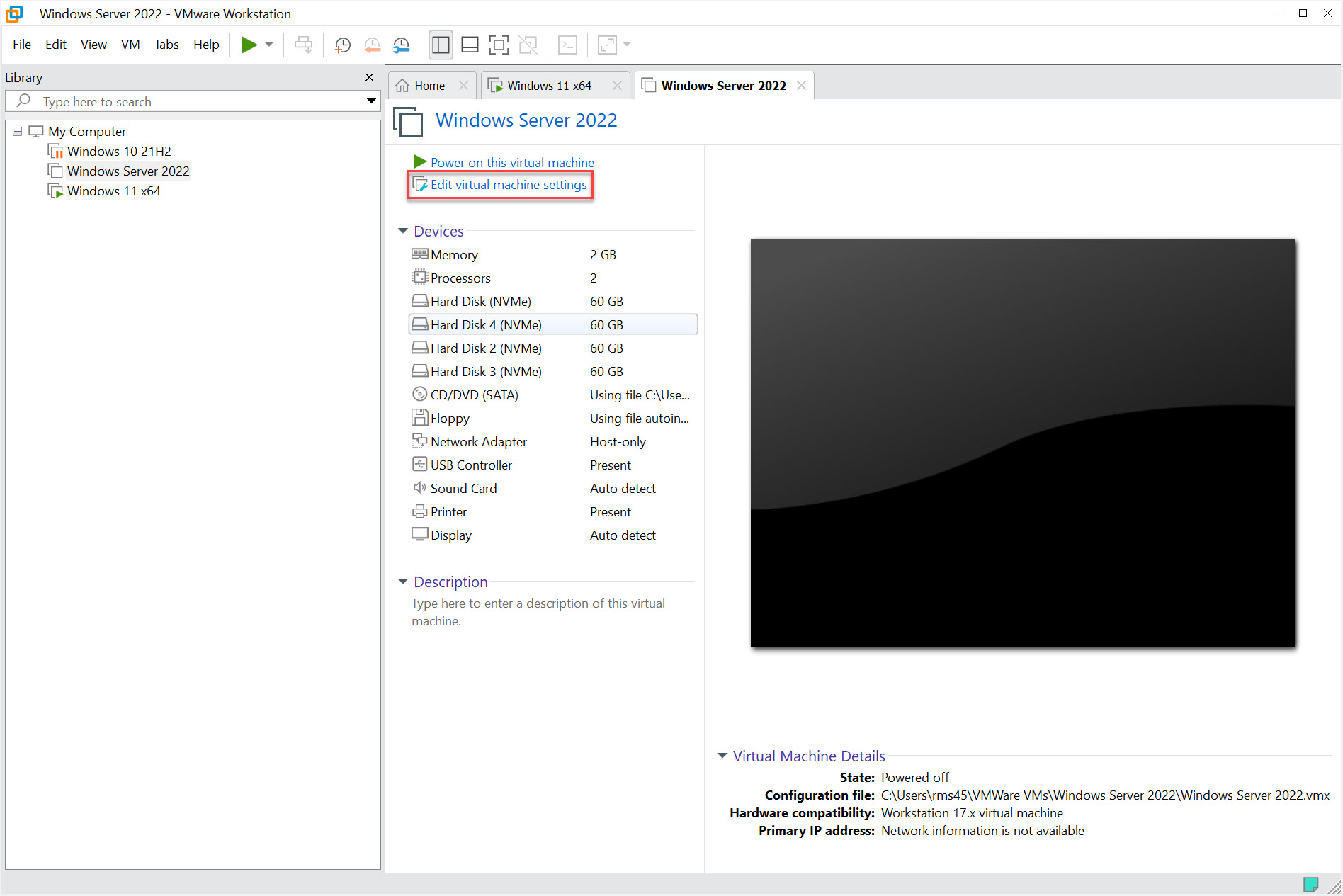Collapse the Devices section
Viewport: 1343px width, 896px height.
402,231
